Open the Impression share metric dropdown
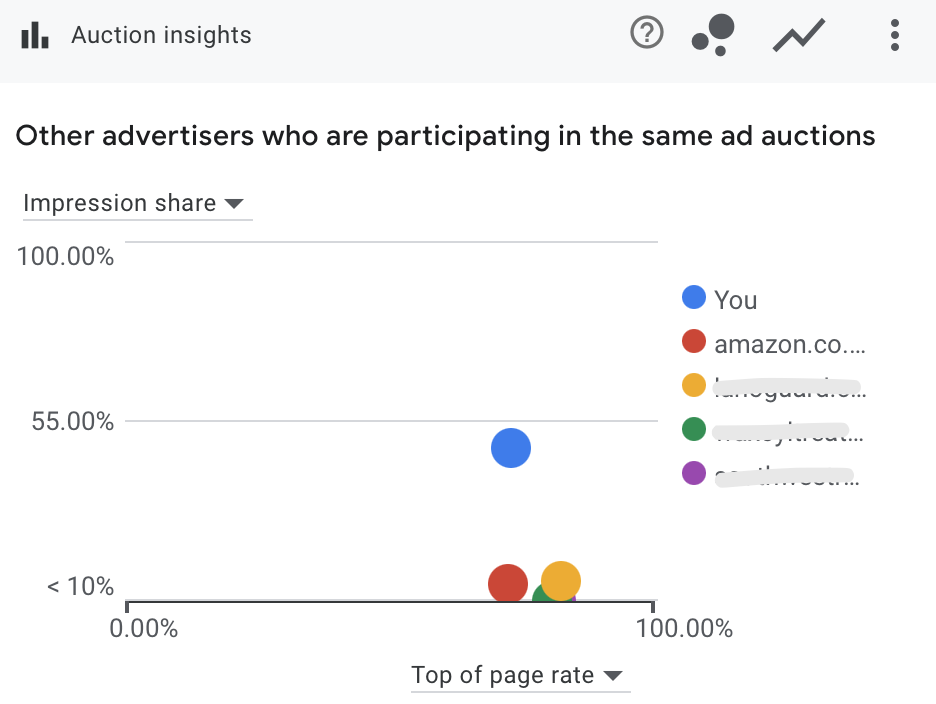 tap(137, 203)
